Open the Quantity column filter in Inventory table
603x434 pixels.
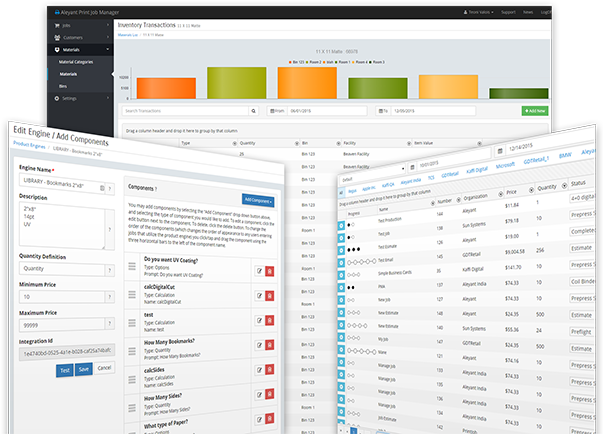pos(297,143)
